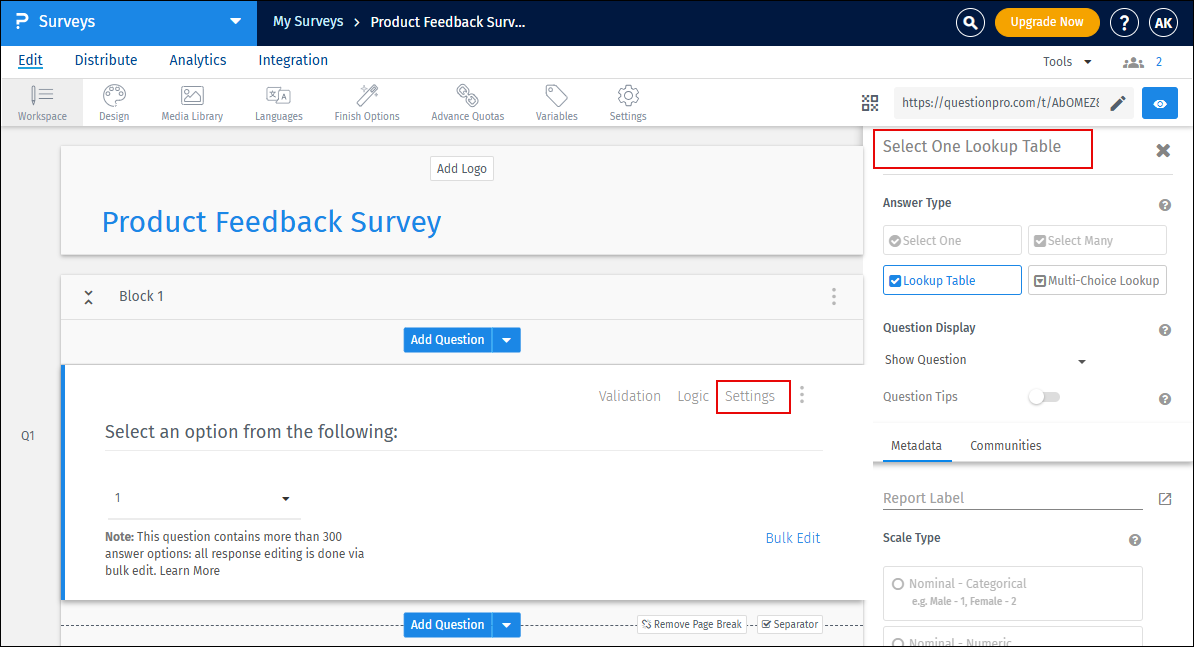The image size is (1194, 647).
Task: Switch to the Metadata tab
Action: point(916,445)
